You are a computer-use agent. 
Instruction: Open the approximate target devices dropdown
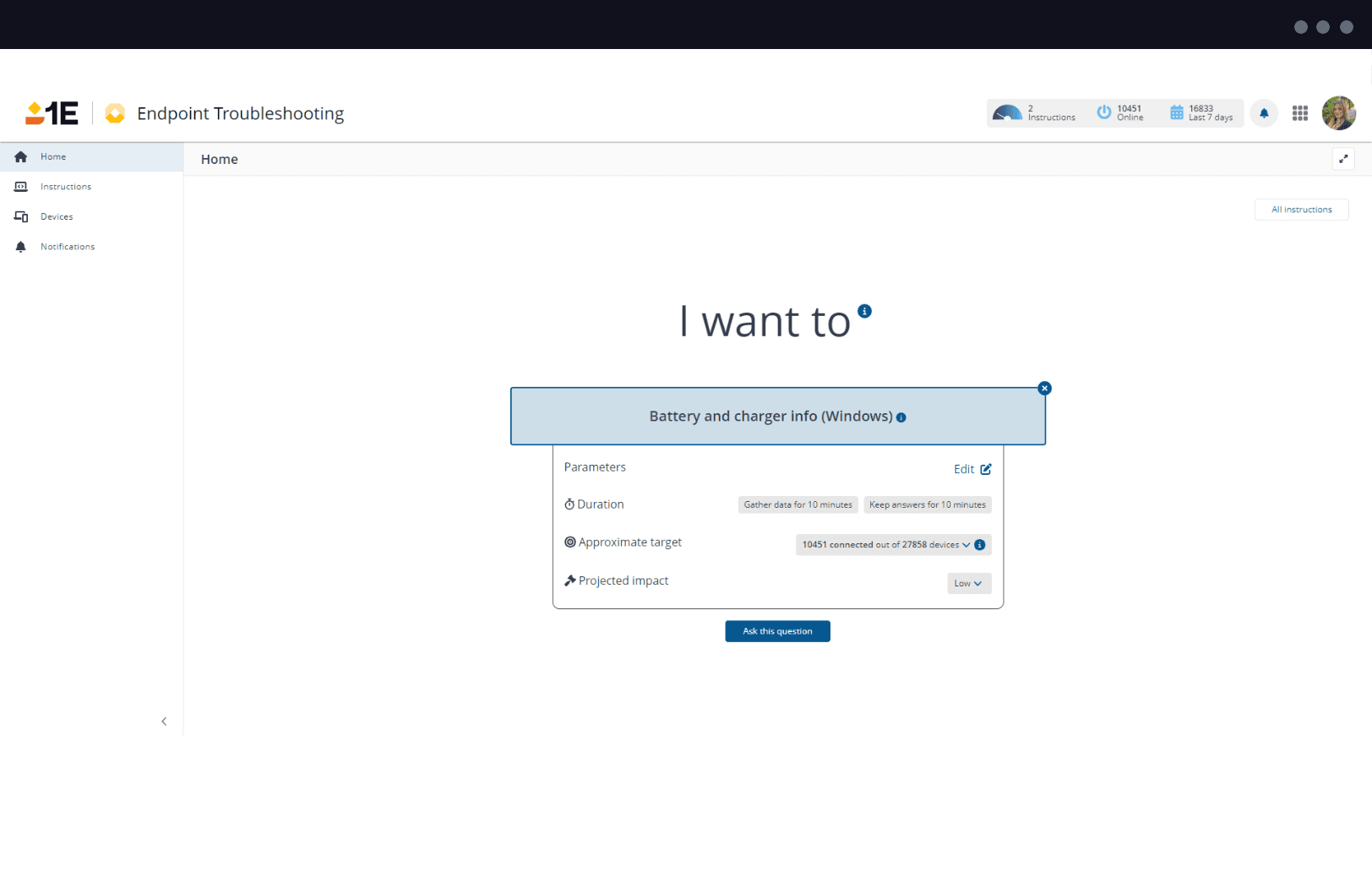click(966, 544)
